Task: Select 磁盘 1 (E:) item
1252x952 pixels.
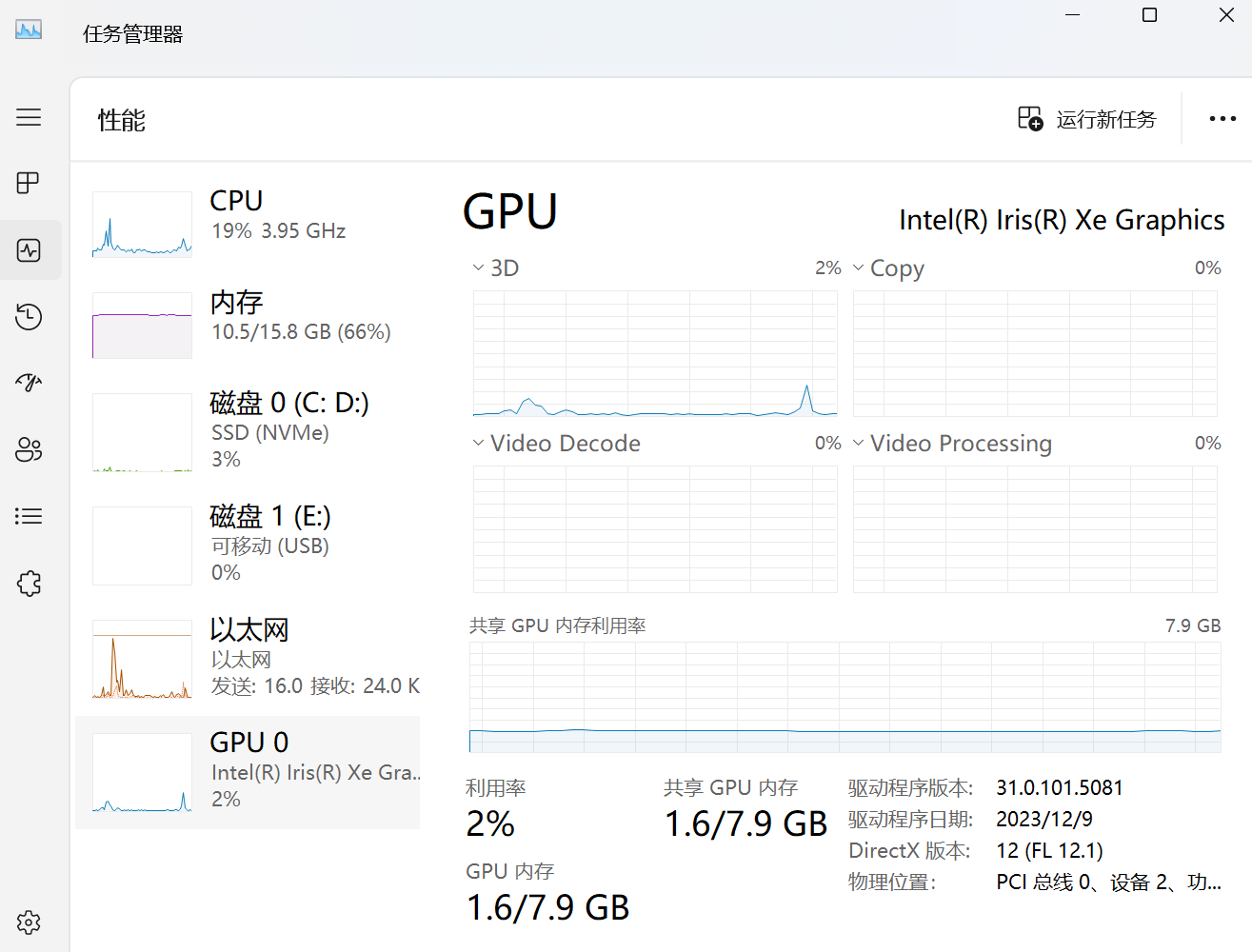Action: 248,545
